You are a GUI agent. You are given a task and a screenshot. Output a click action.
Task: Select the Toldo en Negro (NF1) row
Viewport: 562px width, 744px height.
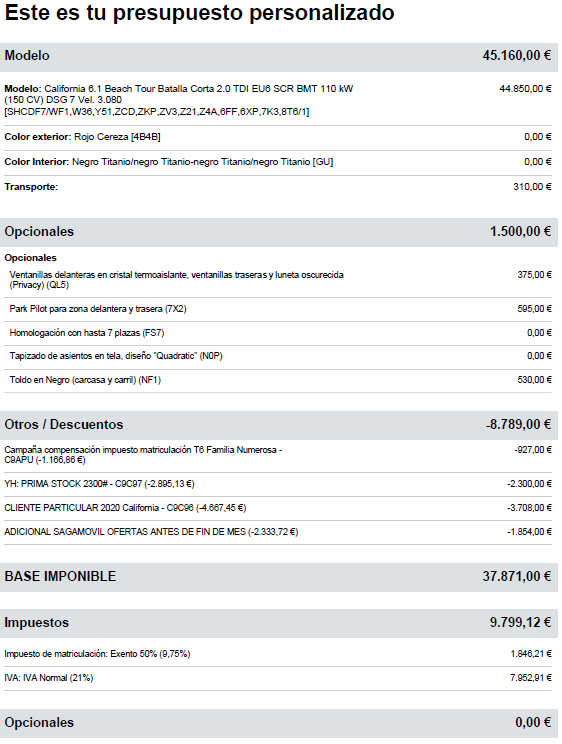pyautogui.click(x=278, y=381)
